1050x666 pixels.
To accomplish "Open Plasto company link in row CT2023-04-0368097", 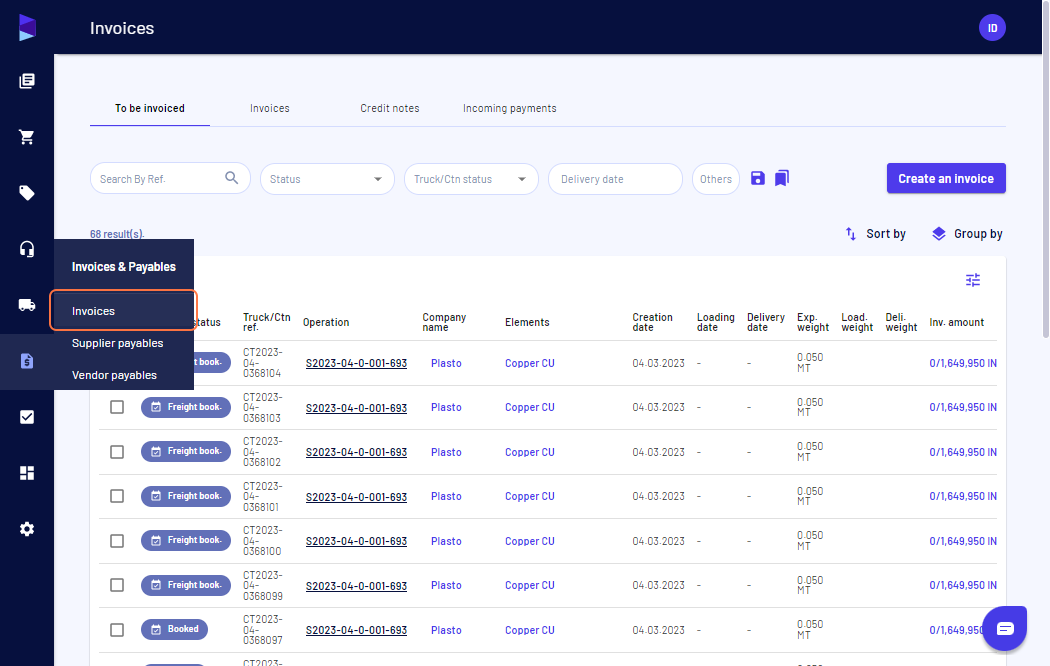I will [446, 630].
